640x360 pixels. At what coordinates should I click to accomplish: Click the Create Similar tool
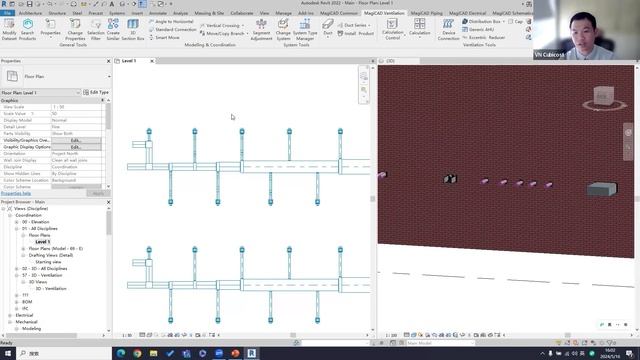click(x=113, y=29)
